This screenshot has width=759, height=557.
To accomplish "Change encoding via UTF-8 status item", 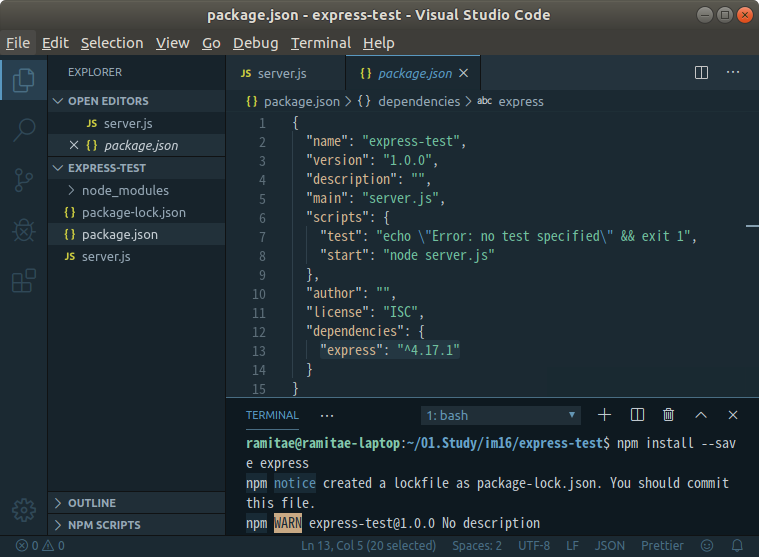I will coord(534,546).
